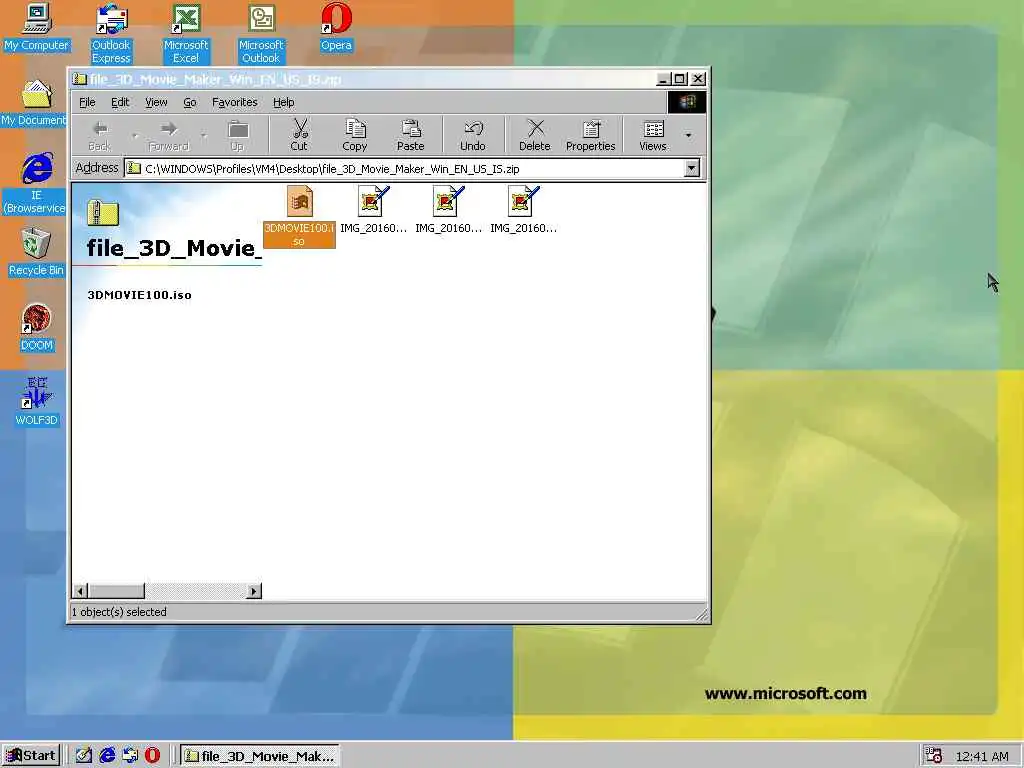This screenshot has width=1024, height=768.
Task: Click the Paste clipboard toolbar button
Action: [410, 135]
